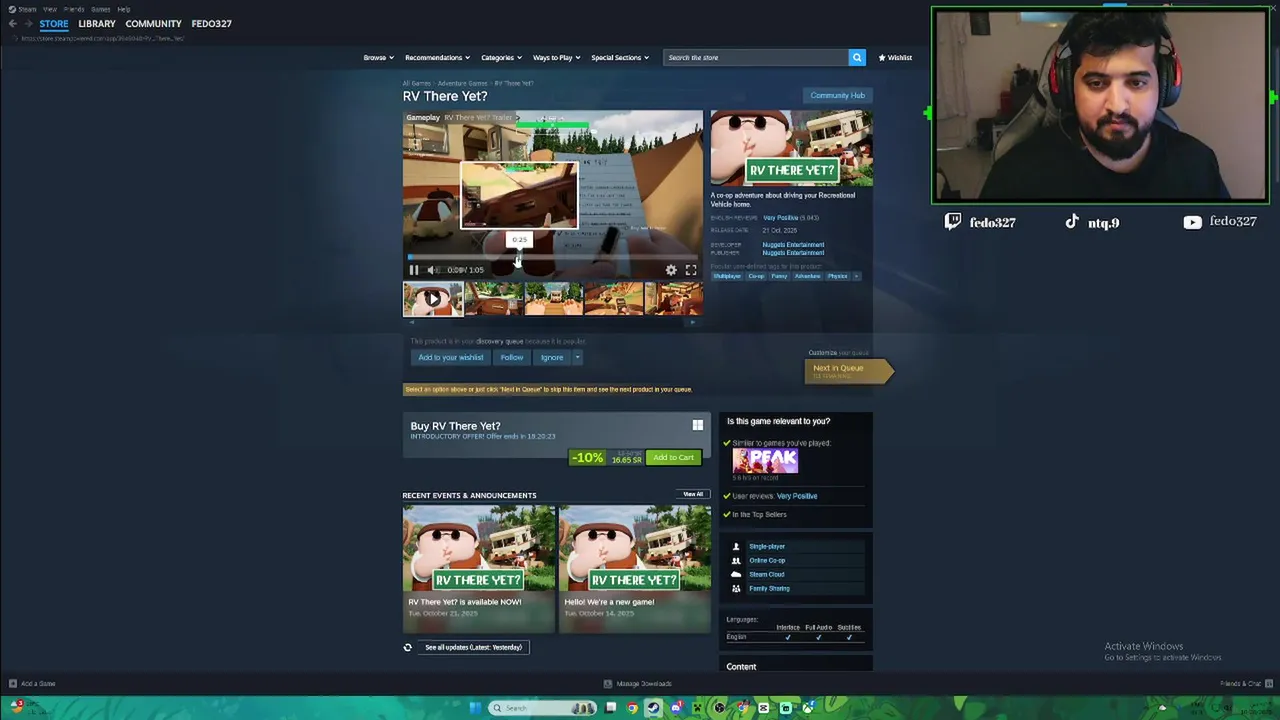Viewport: 1280px width, 720px height.
Task: Click View All for recent events
Action: [x=693, y=494]
